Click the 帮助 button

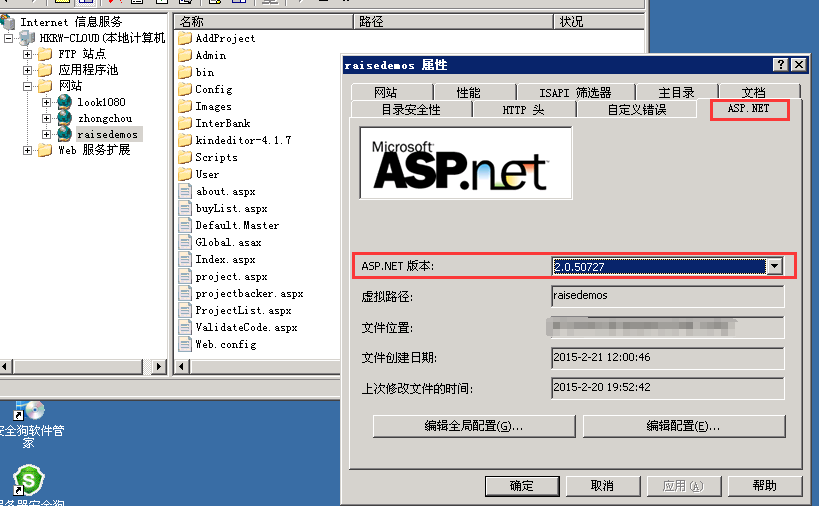coord(765,486)
